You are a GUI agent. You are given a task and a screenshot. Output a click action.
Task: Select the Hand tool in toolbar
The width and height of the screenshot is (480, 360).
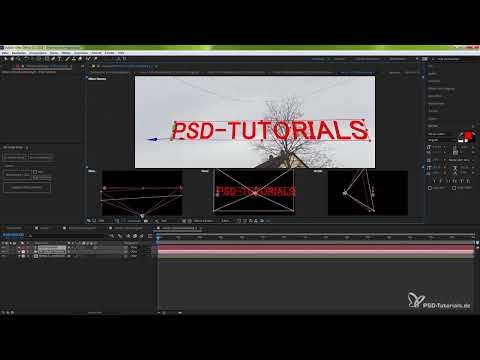coord(12,59)
